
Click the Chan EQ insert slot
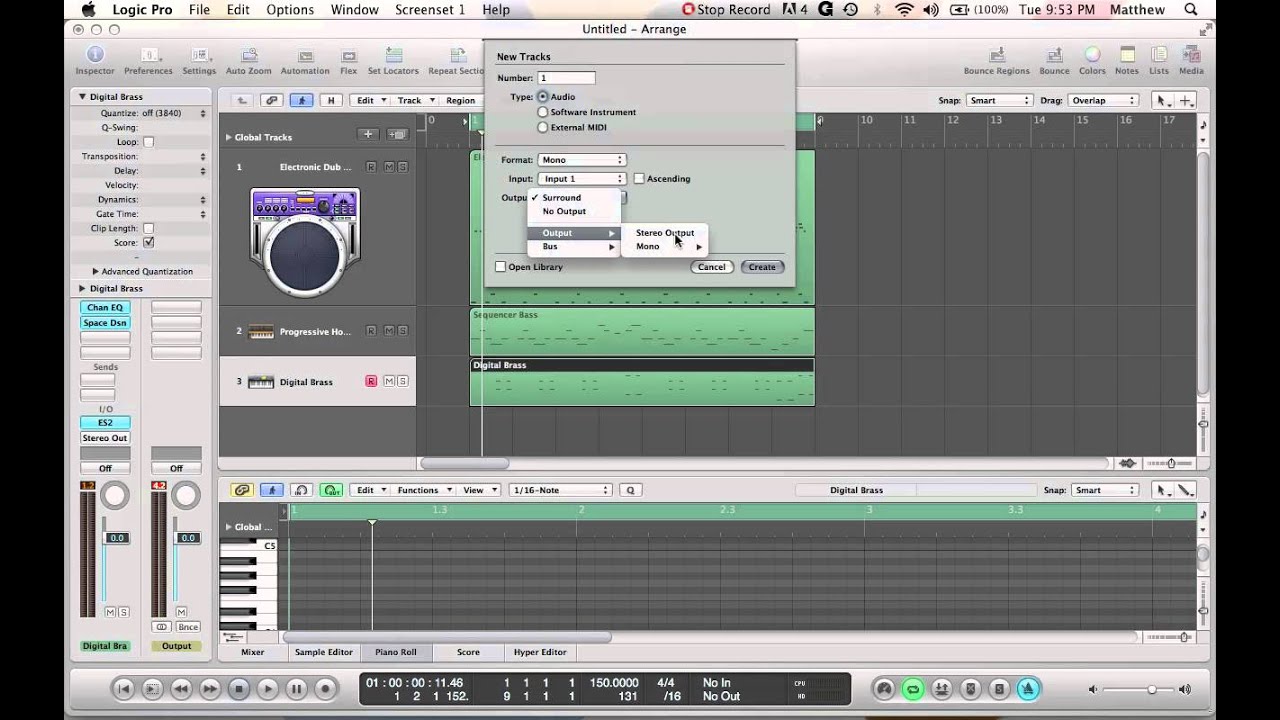pos(105,308)
